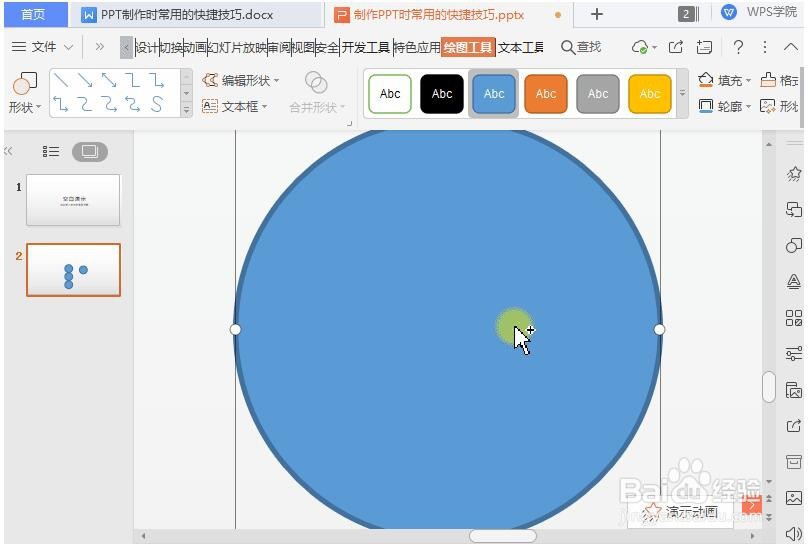808x544 pixels.
Task: Apply the white outlined Abc style
Action: coord(390,94)
